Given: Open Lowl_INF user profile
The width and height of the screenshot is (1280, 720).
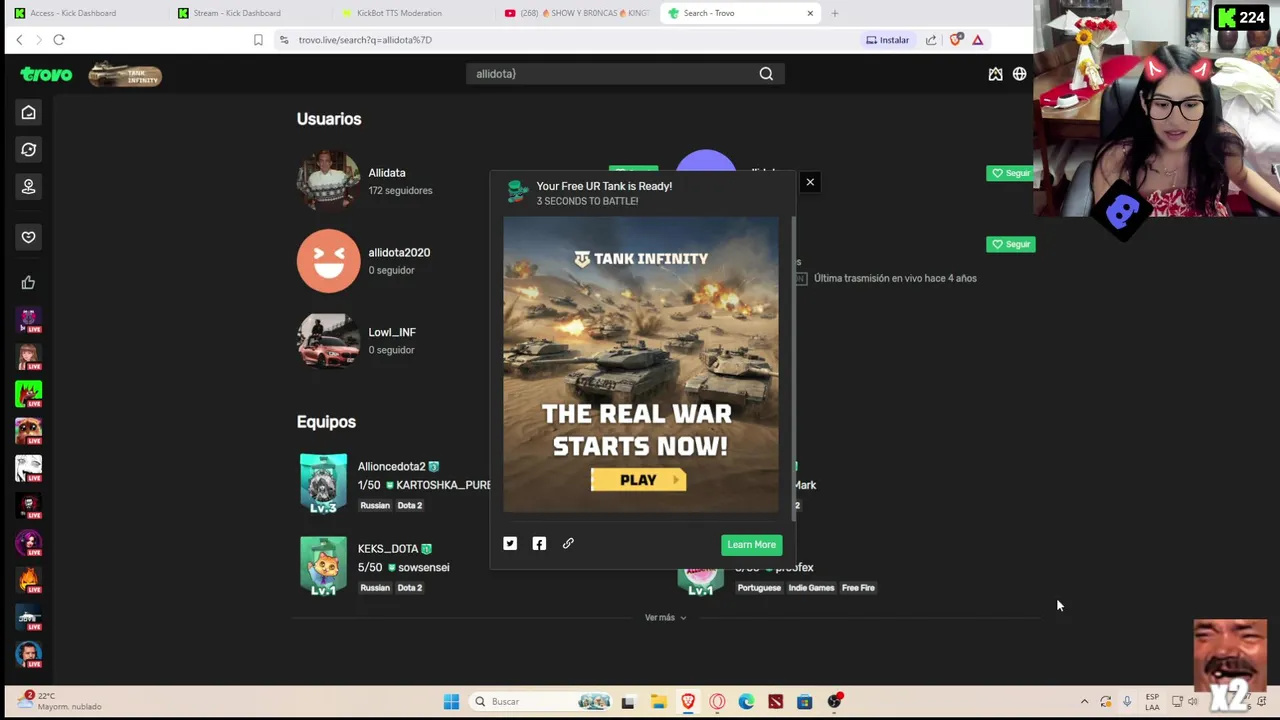Looking at the screenshot, I should click(x=392, y=332).
